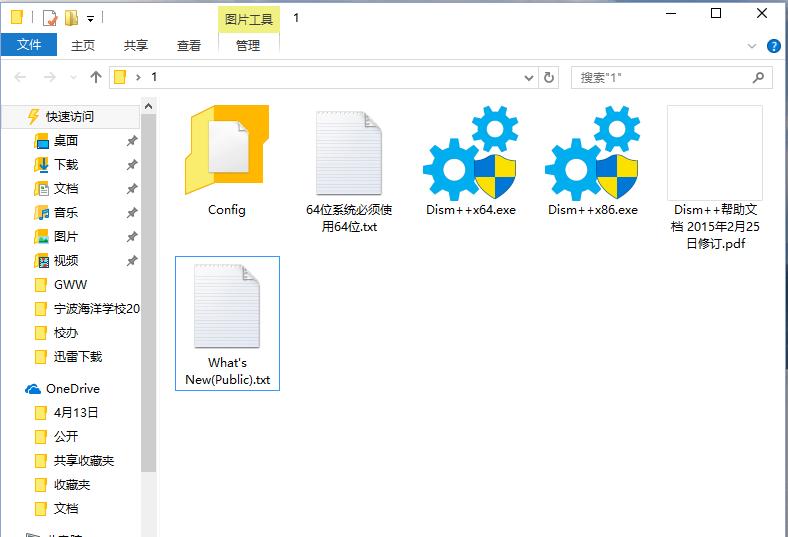This screenshot has height=537, width=788.
Task: Click the folder icon in the title bar
Action: click(17, 18)
